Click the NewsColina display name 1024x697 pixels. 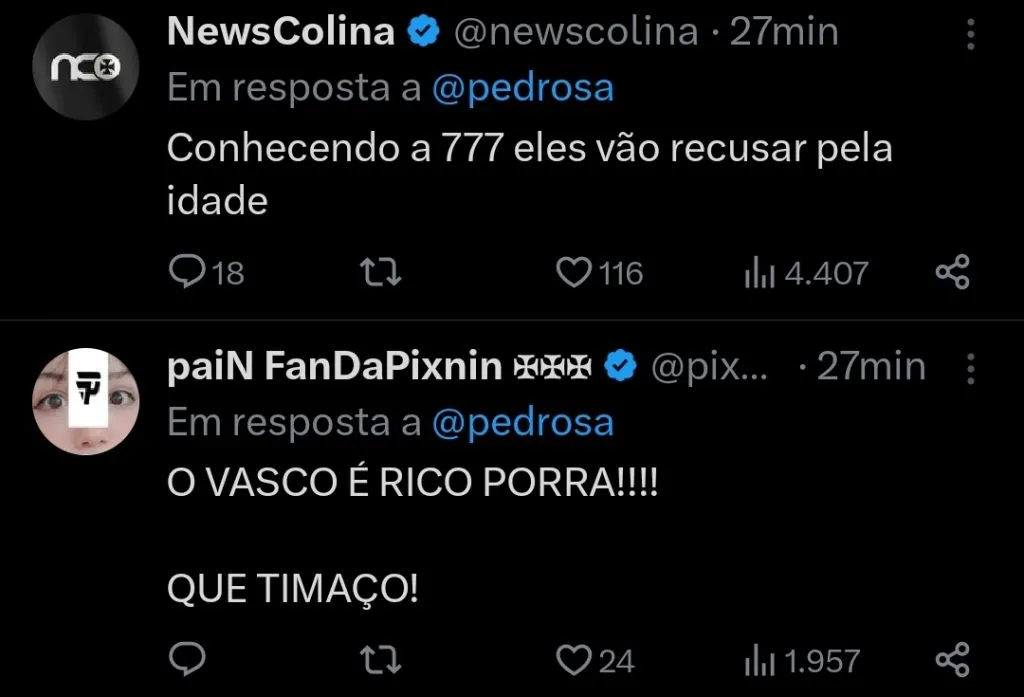tap(280, 30)
